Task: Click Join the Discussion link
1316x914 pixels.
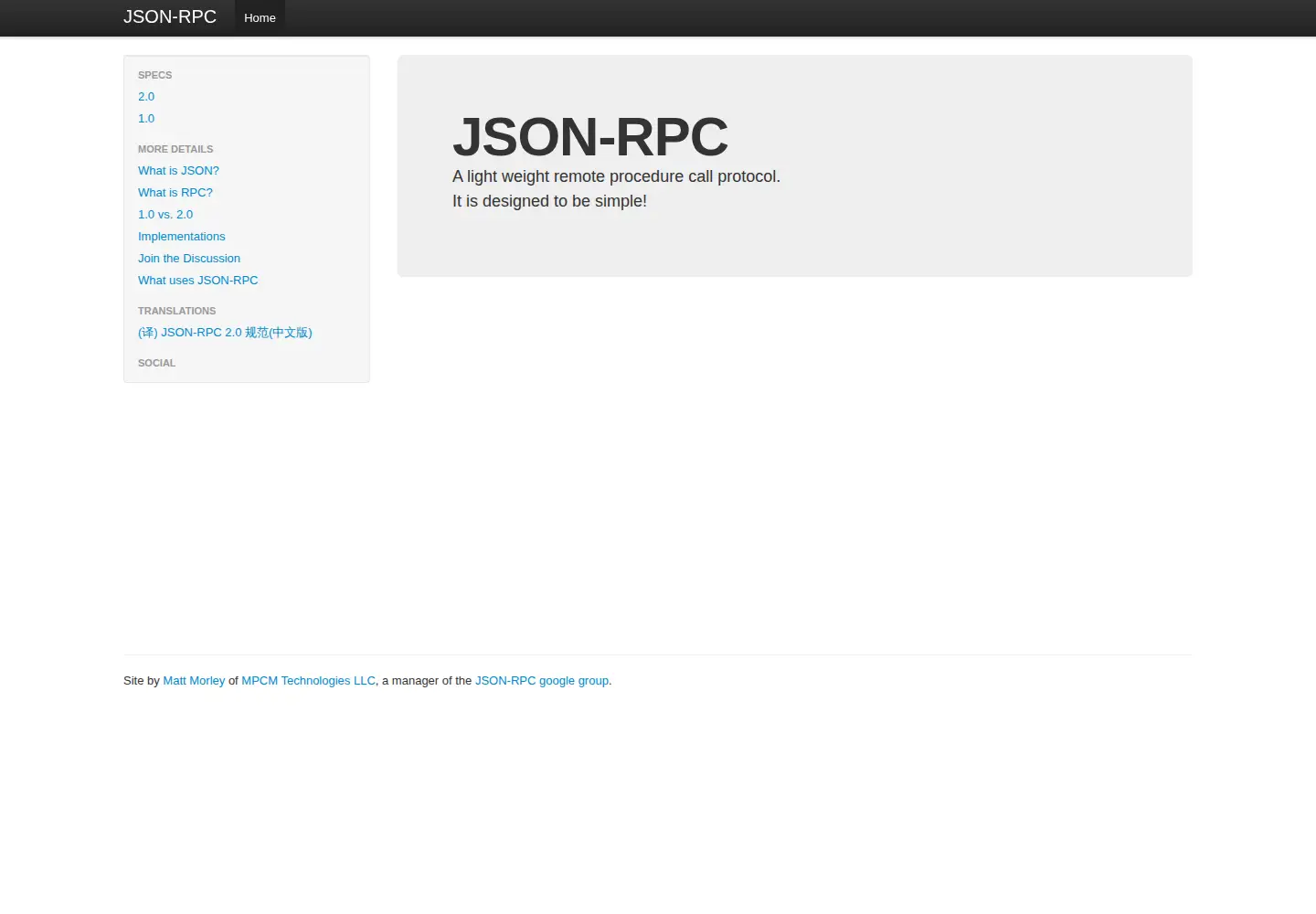Action: pos(189,259)
